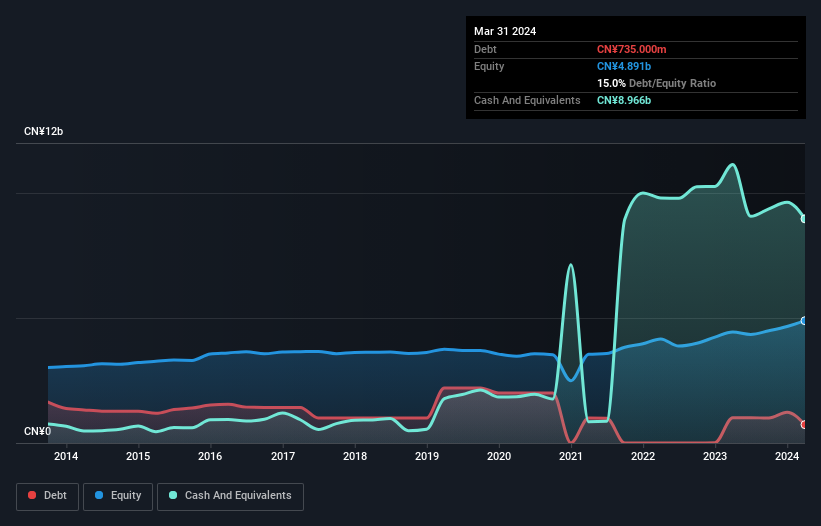Viewport: 821px width, 526px height.
Task: Click the Cash And Equivalents tooltip label
Action: 527,100
